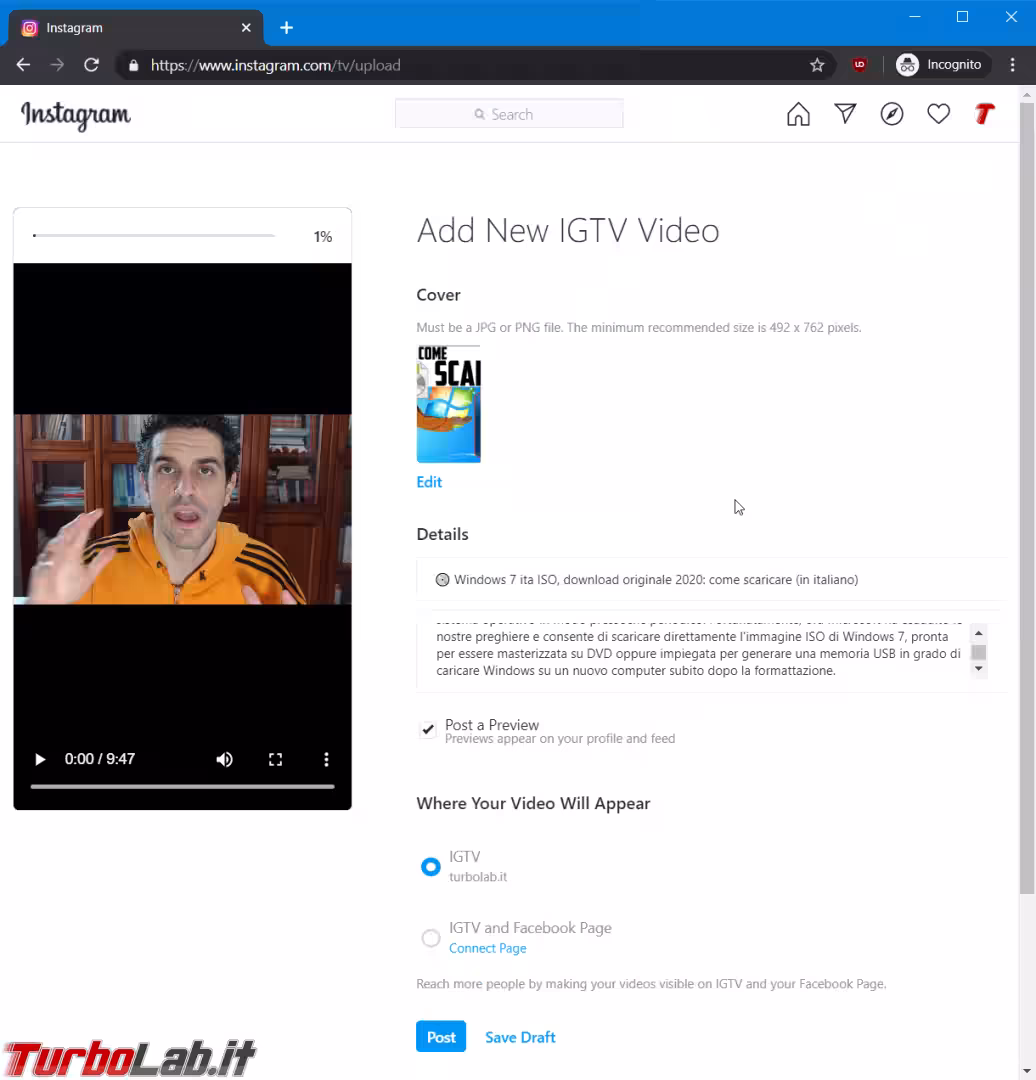This screenshot has height=1080, width=1036.
Task: Click the video title field
Action: (712, 579)
